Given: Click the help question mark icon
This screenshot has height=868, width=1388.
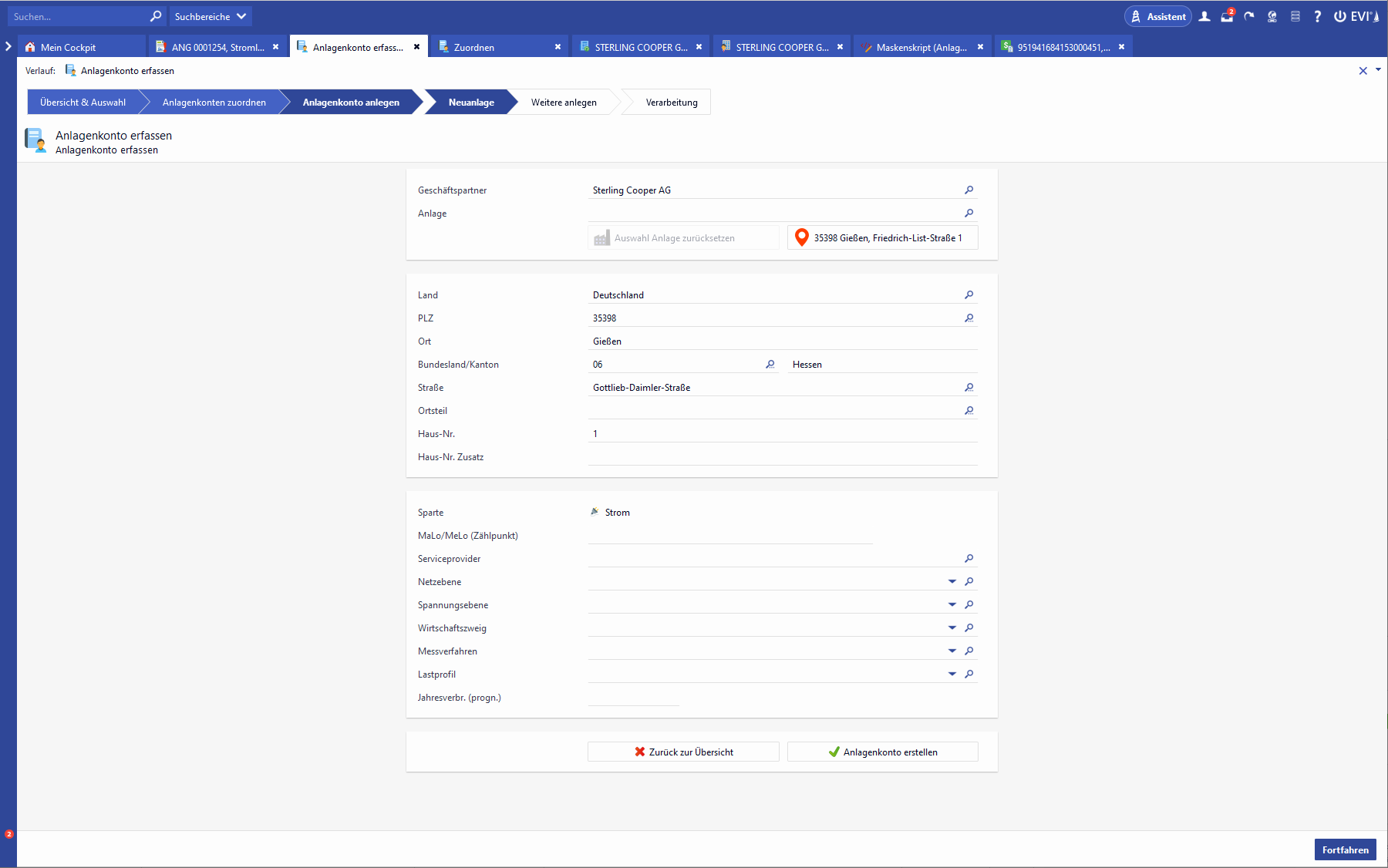Looking at the screenshot, I should click(x=1317, y=16).
